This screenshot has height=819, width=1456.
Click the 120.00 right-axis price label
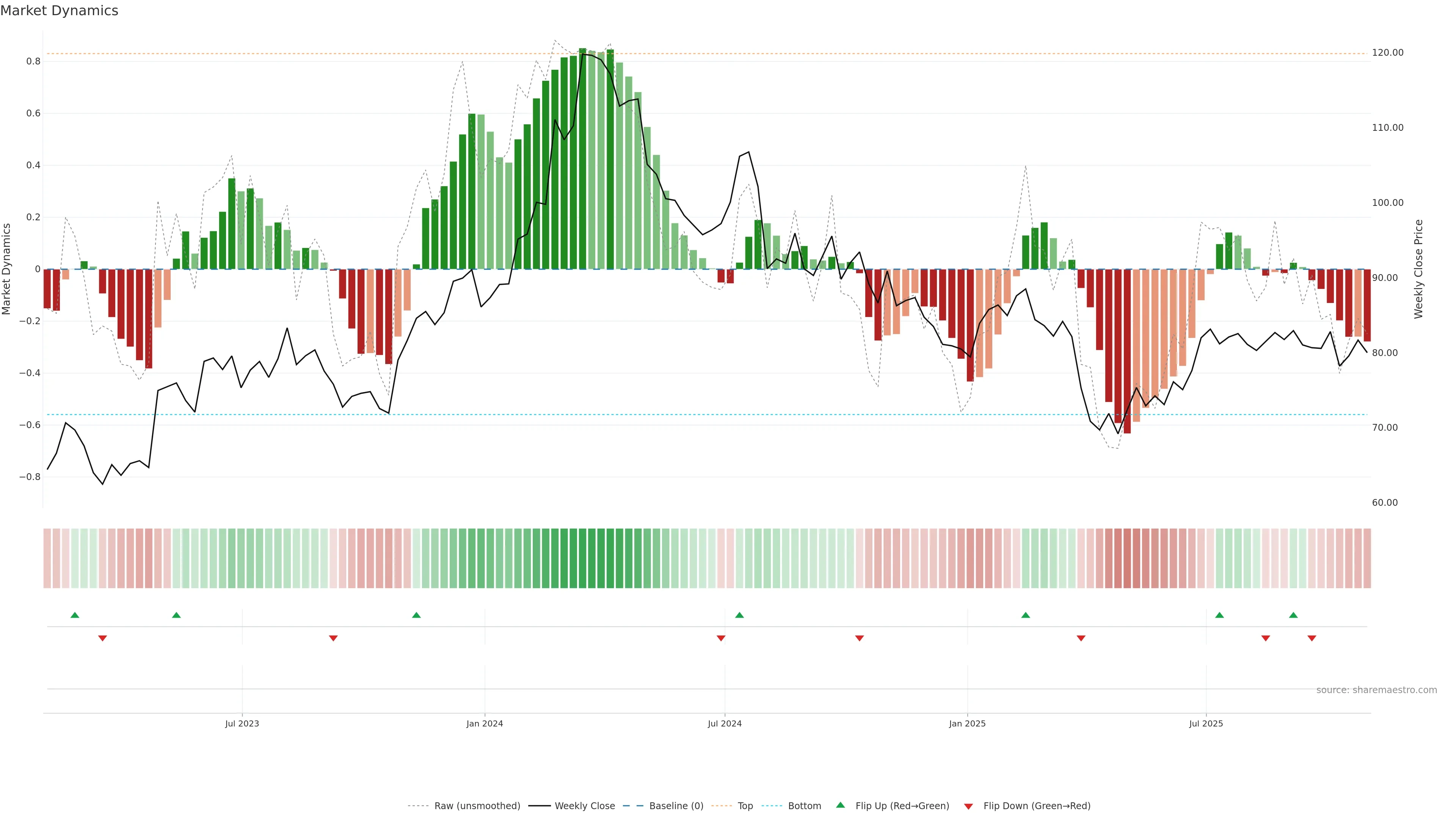[1388, 53]
